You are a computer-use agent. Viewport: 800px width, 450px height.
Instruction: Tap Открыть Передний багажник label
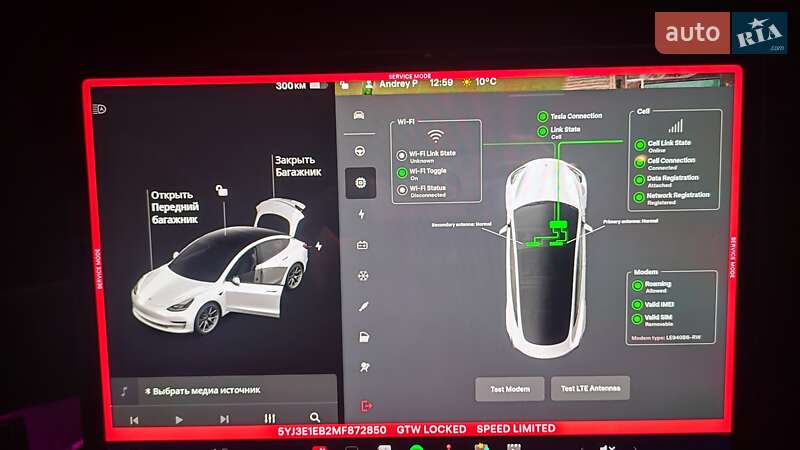pyautogui.click(x=175, y=207)
